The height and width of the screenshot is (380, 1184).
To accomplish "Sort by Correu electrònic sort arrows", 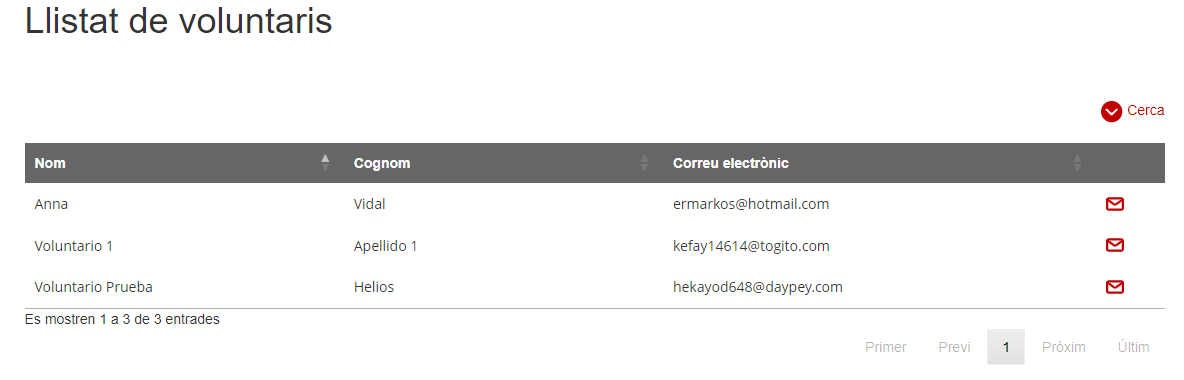I will coord(1078,162).
